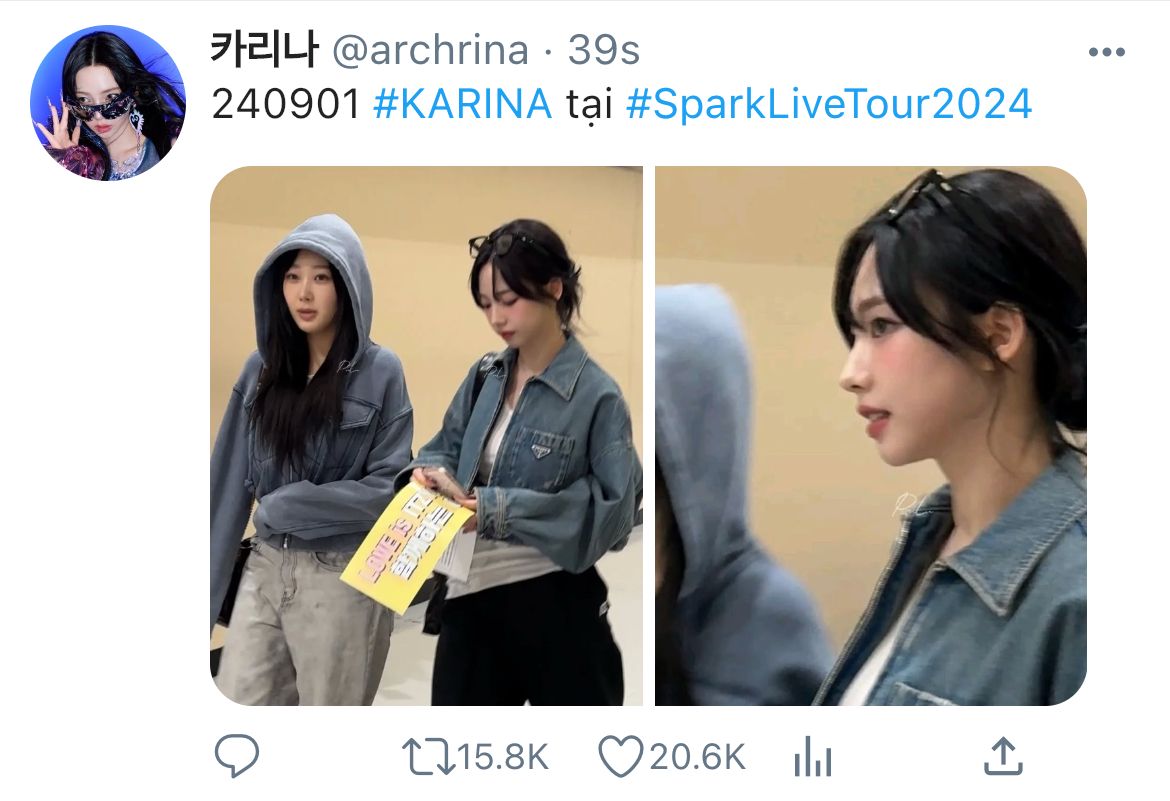Visit the @archrina handle

(430, 51)
